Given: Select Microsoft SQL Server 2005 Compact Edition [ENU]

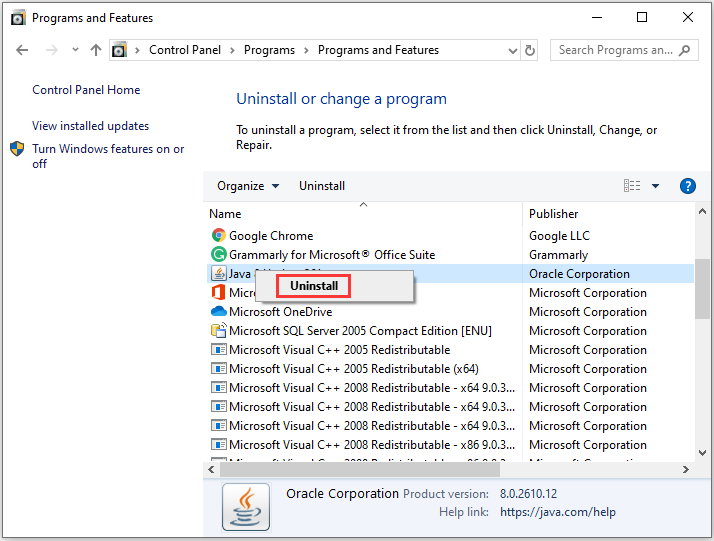Looking at the screenshot, I should [360, 331].
